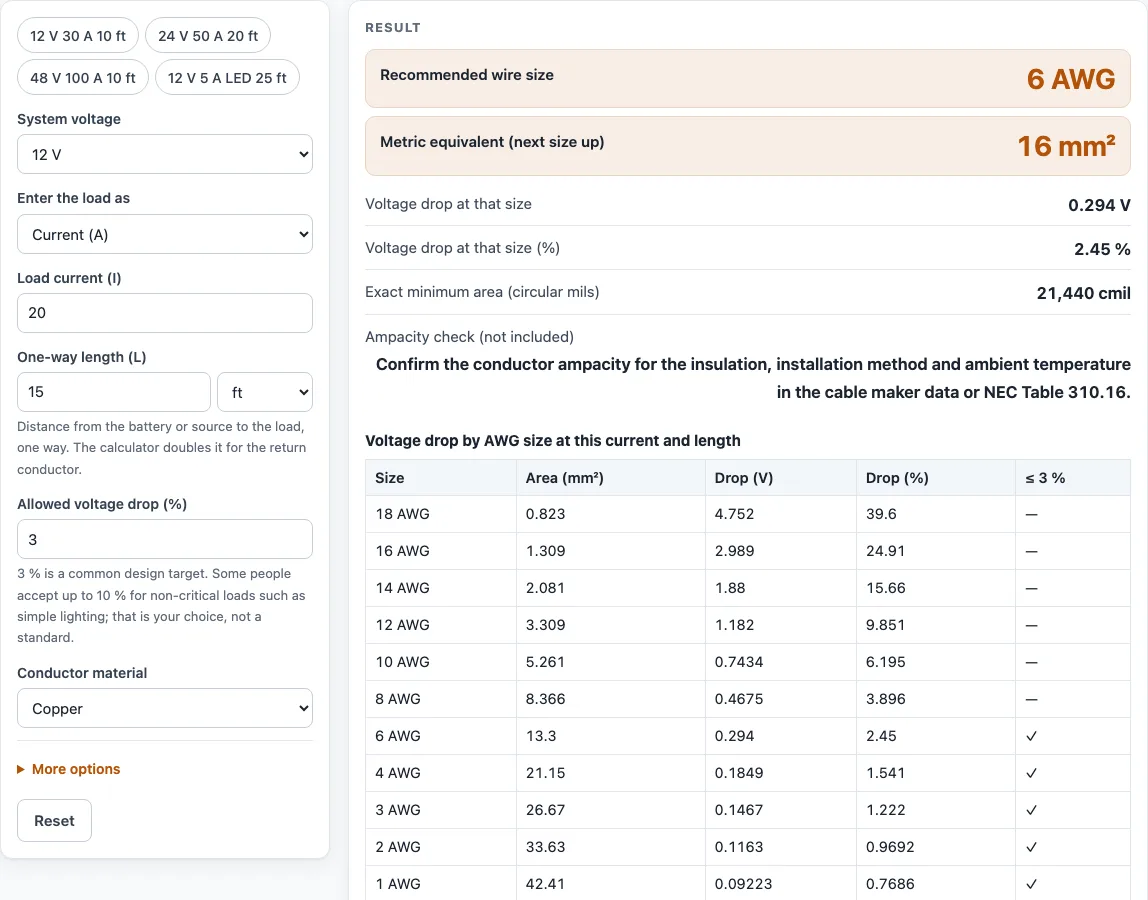
Task: Select the 12 V 5 A LED 25 ft preset
Action: click(227, 78)
